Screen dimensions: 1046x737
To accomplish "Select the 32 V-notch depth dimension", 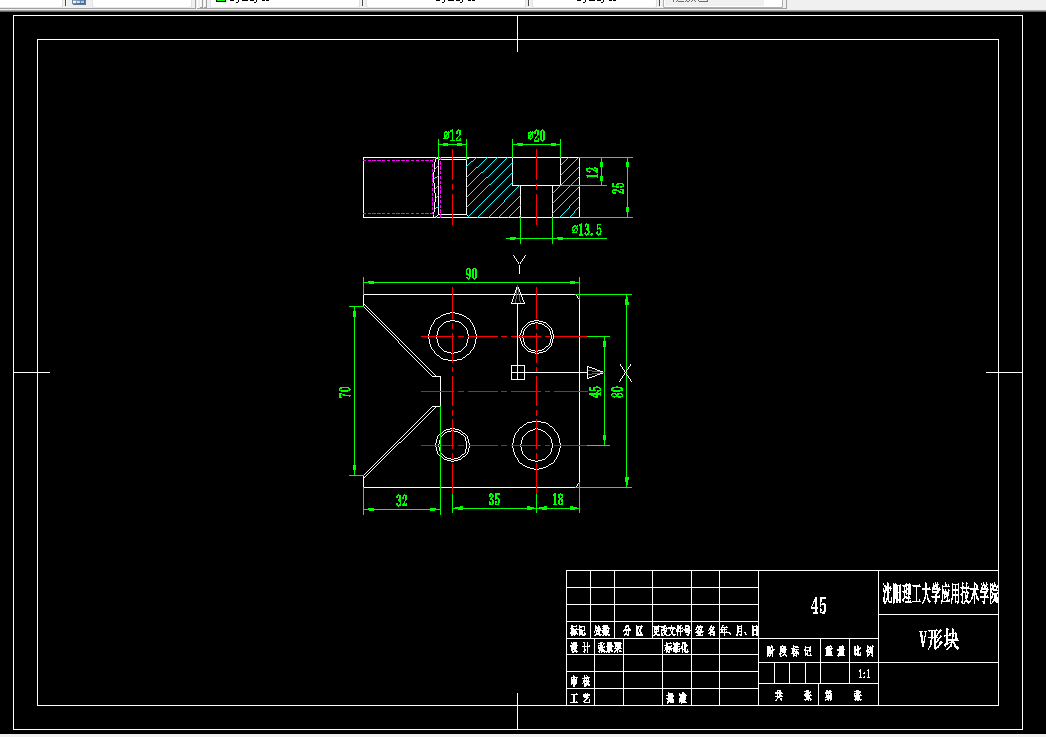I will click(402, 500).
